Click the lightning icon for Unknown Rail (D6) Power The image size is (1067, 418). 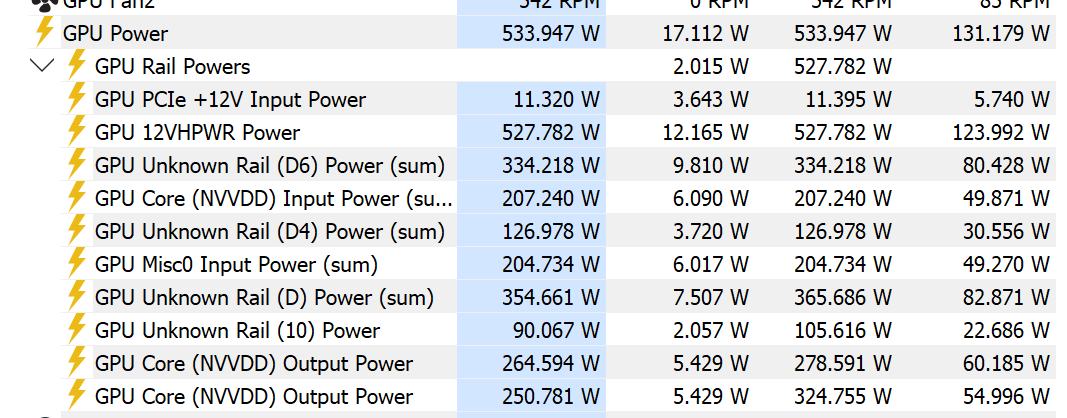(x=77, y=164)
